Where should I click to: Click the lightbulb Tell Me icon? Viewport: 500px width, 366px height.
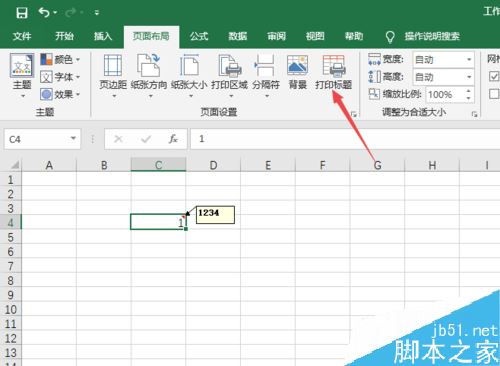pyautogui.click(x=390, y=37)
